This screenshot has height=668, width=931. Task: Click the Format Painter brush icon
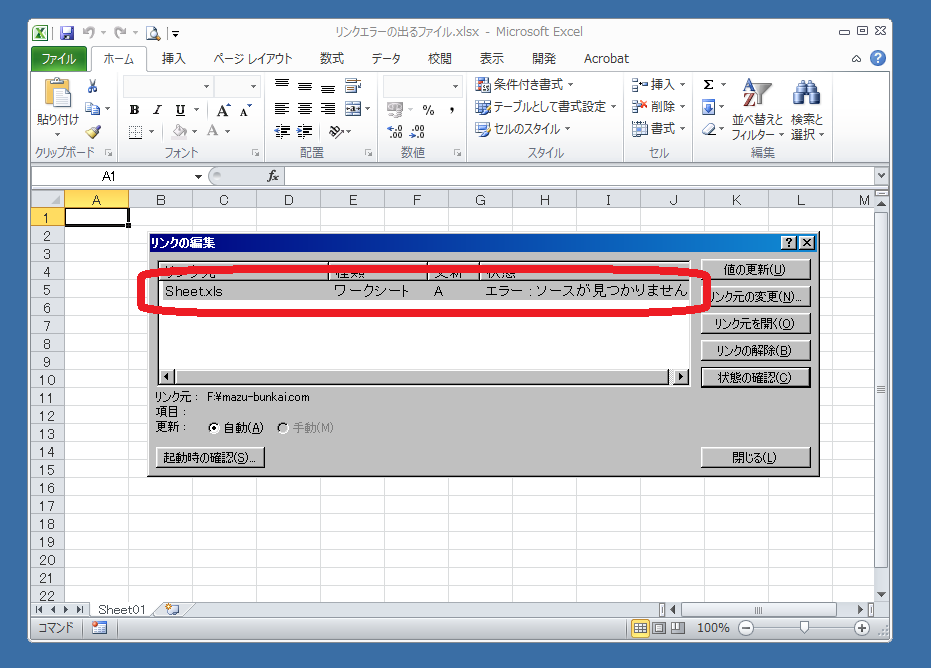[x=93, y=131]
